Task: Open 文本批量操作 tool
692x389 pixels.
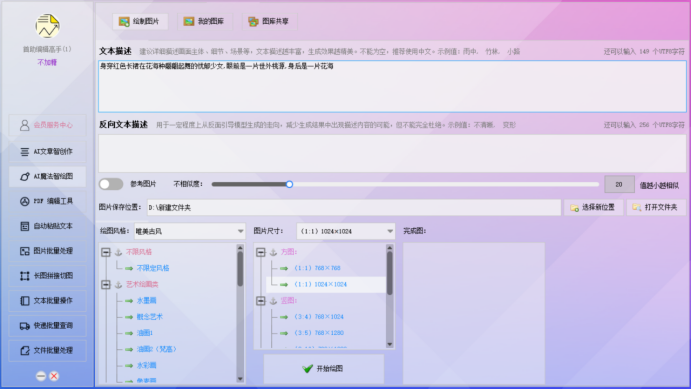Action: click(47, 301)
